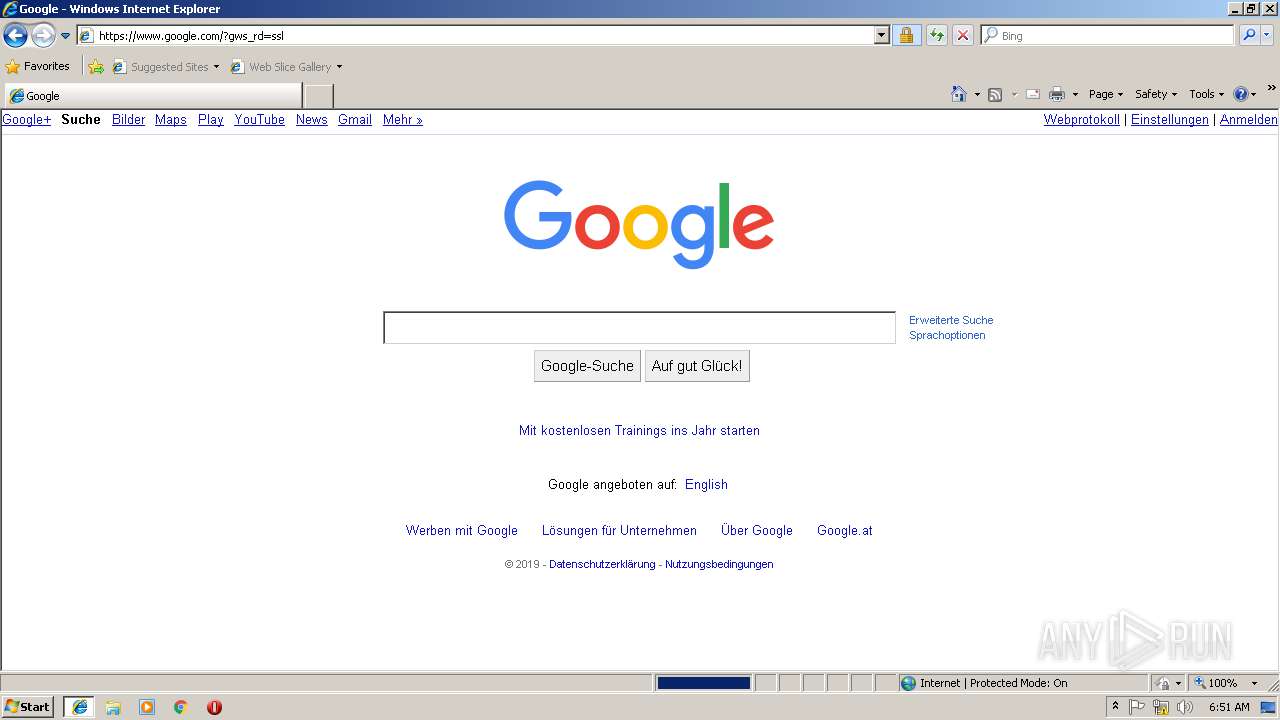
Task: Open the Bilder link
Action: pyautogui.click(x=128, y=120)
